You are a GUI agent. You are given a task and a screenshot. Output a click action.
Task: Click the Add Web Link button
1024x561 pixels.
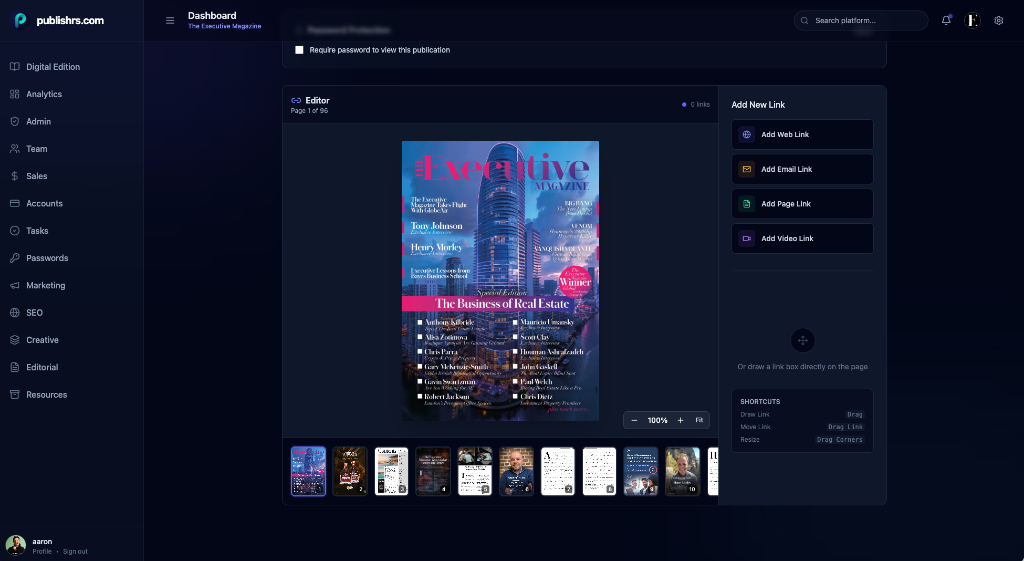pyautogui.click(x=802, y=135)
